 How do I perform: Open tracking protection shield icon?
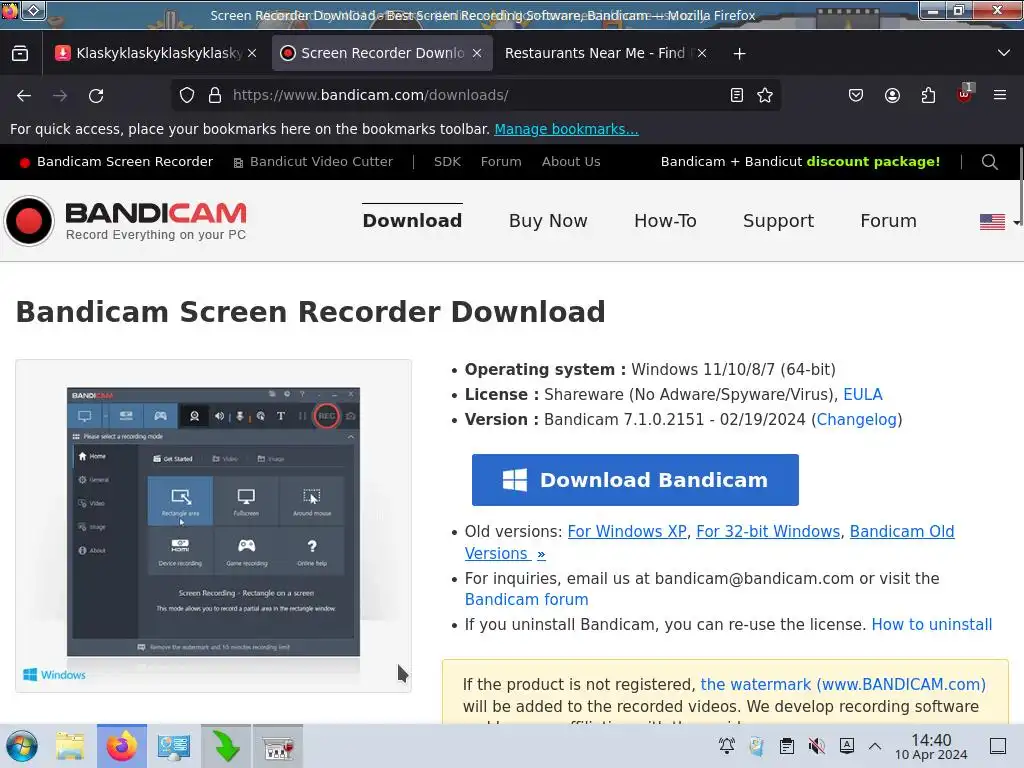[x=187, y=95]
